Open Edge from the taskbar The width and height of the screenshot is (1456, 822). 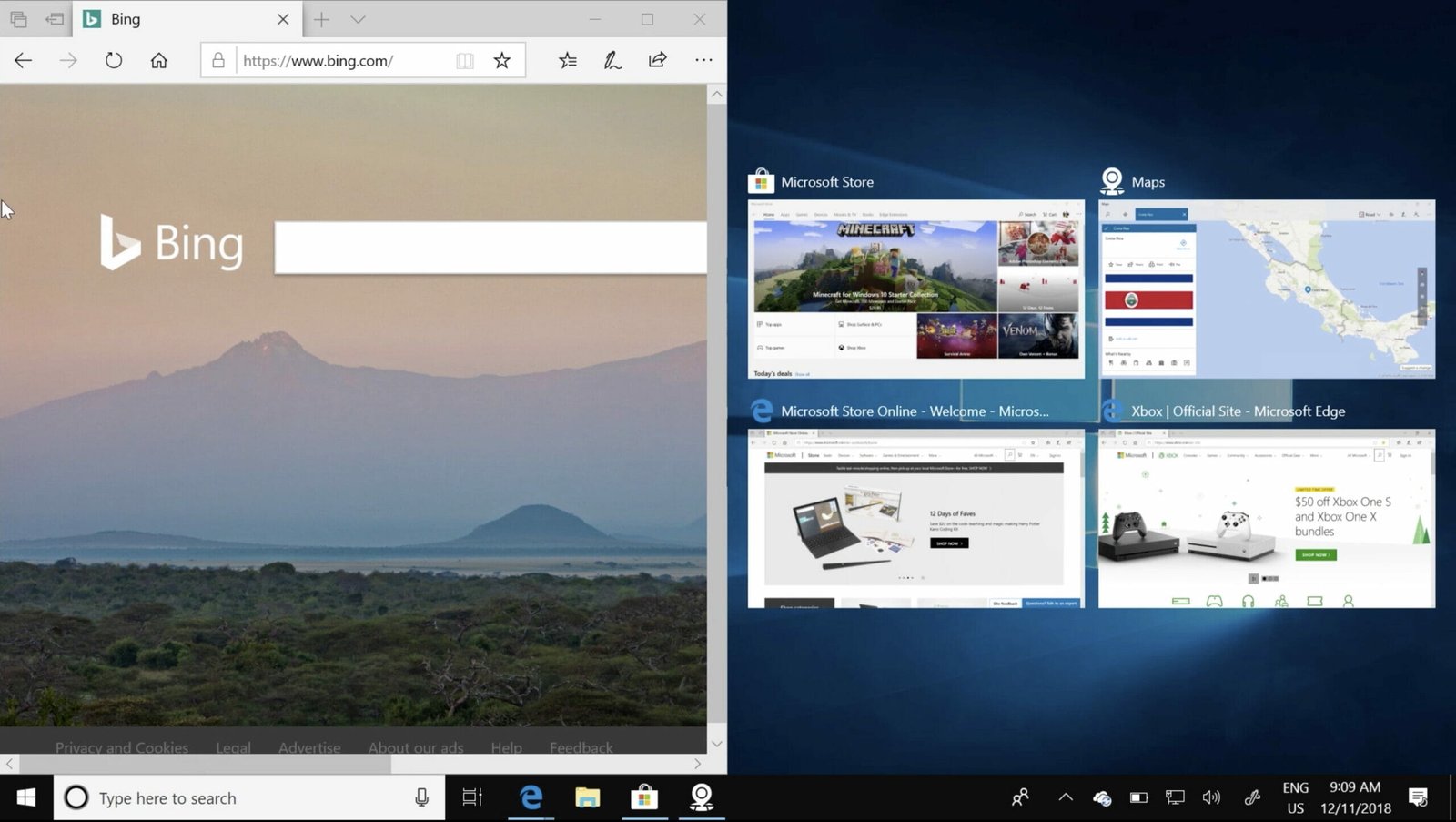(x=531, y=798)
